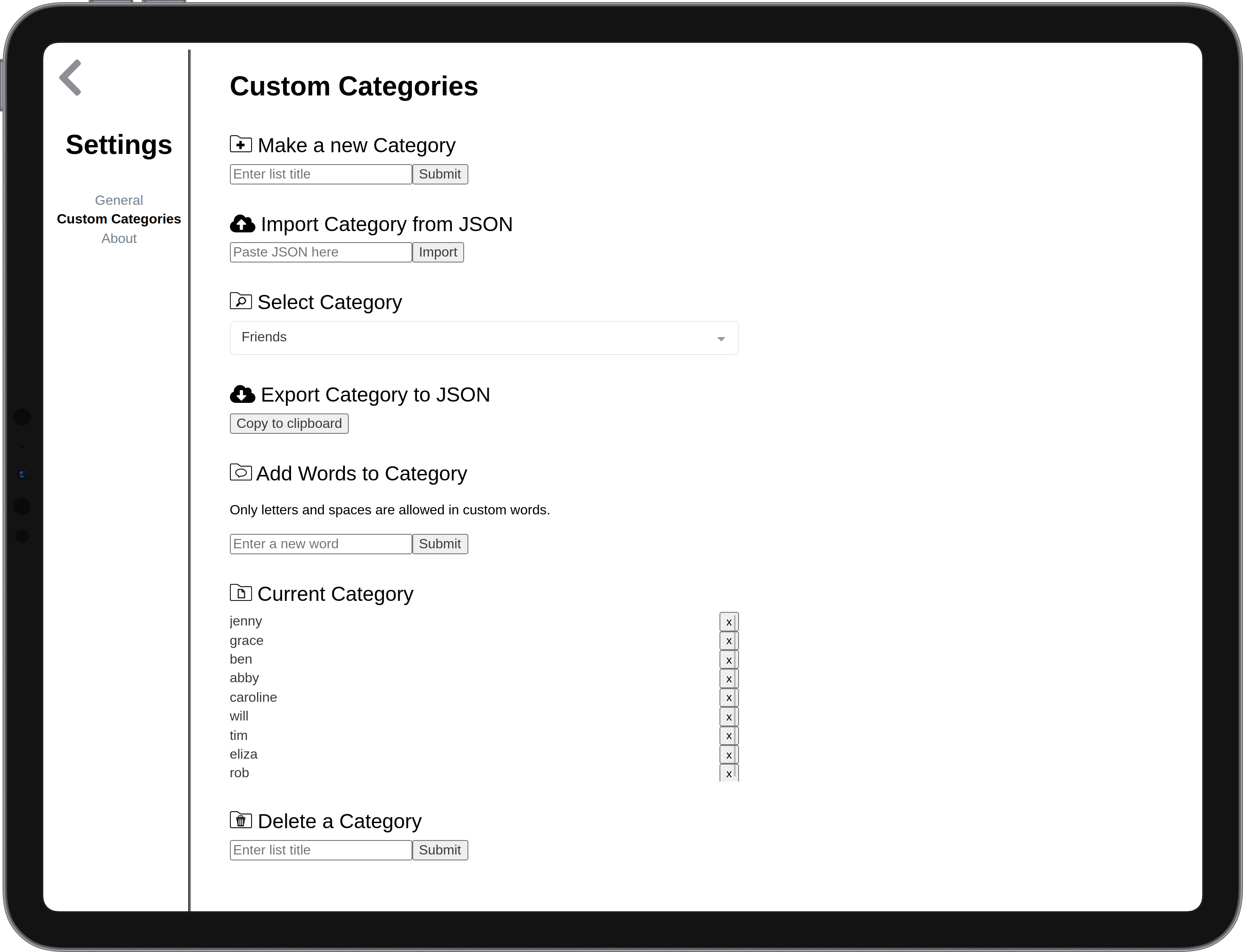This screenshot has height=952, width=1243.
Task: Click the Add Words folder icon
Action: coord(241,472)
